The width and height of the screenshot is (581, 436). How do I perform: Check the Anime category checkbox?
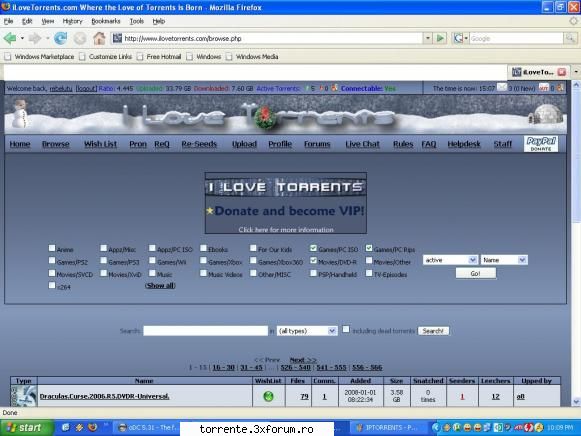52,248
